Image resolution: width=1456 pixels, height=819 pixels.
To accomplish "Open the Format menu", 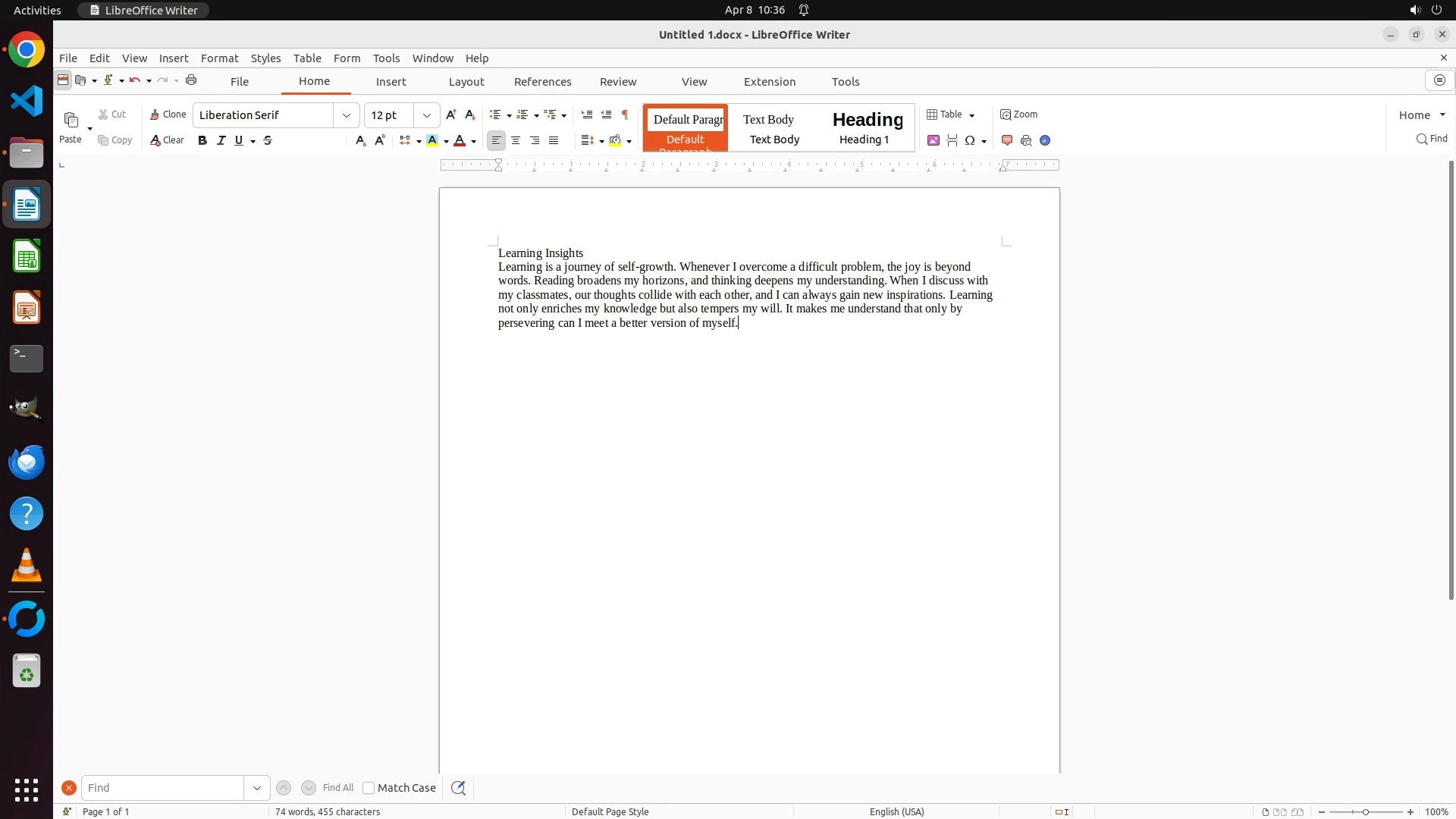I will tap(219, 58).
